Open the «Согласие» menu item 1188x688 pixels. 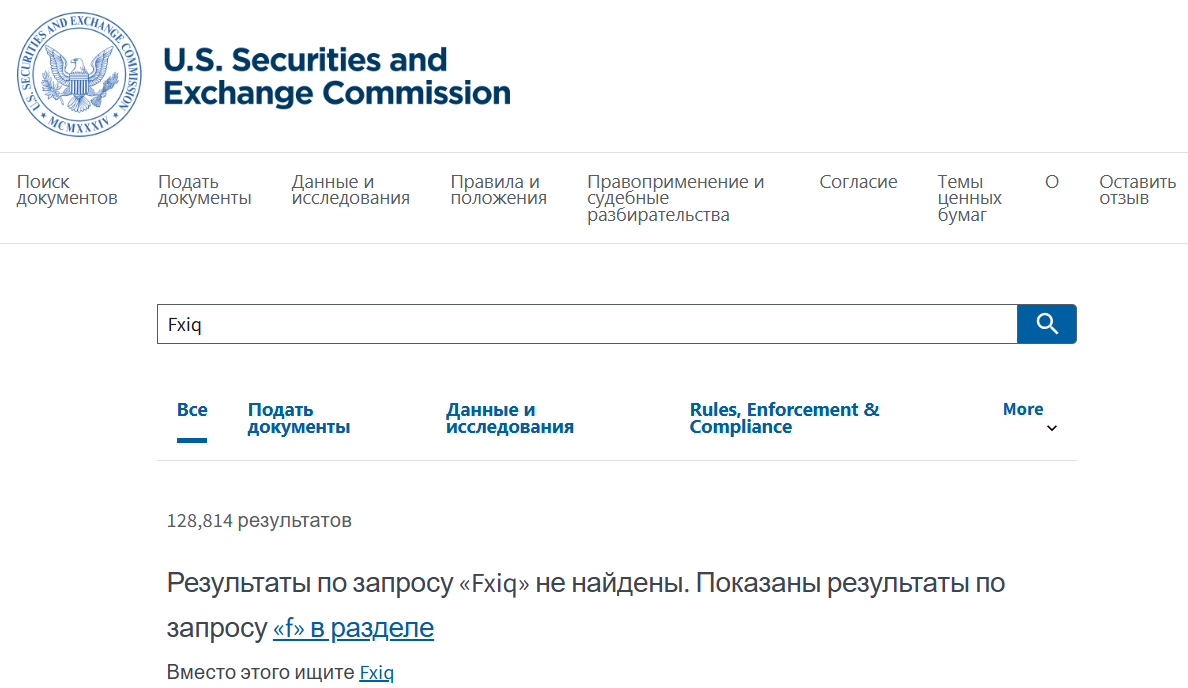point(858,181)
